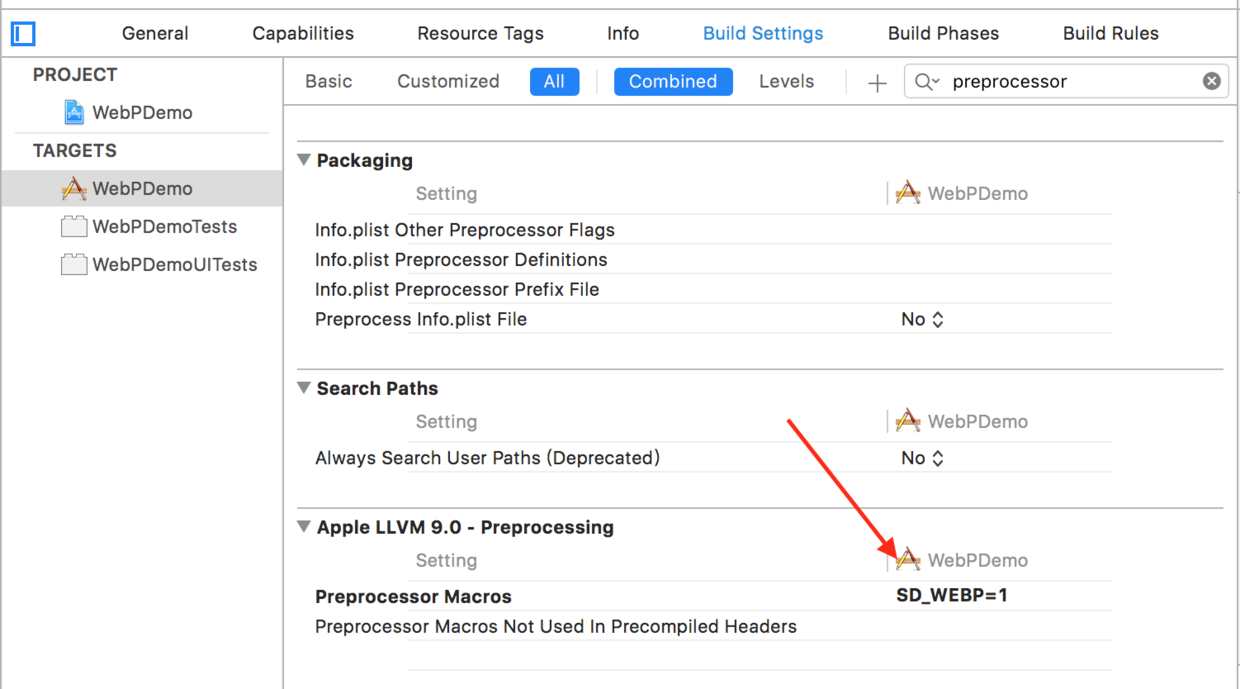1240x689 pixels.
Task: Switch to Basic settings filter
Action: pos(329,82)
